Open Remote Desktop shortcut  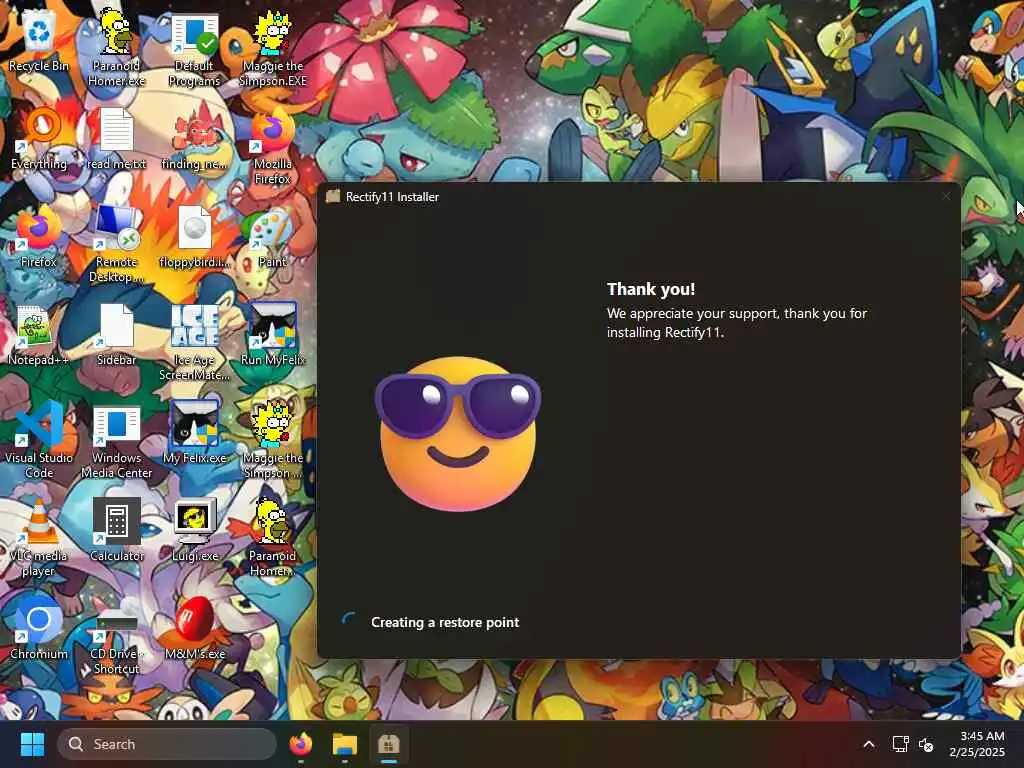point(116,243)
